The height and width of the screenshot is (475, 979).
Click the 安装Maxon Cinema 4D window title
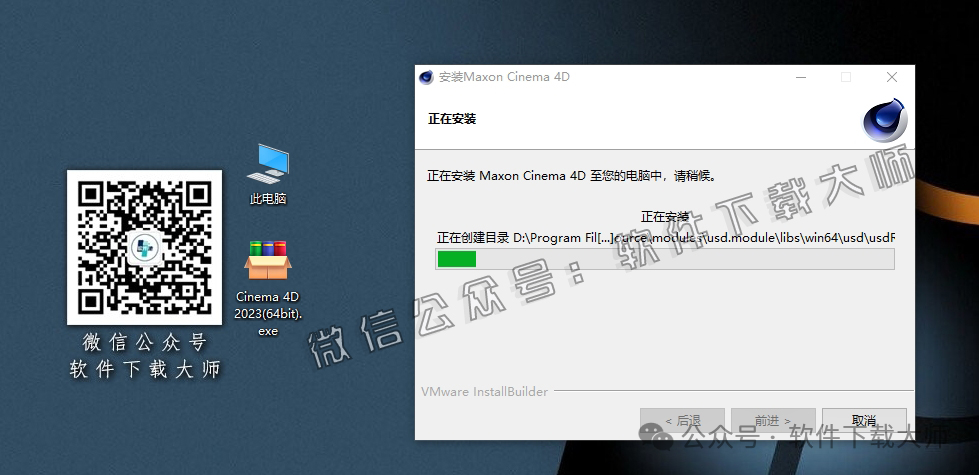point(504,77)
